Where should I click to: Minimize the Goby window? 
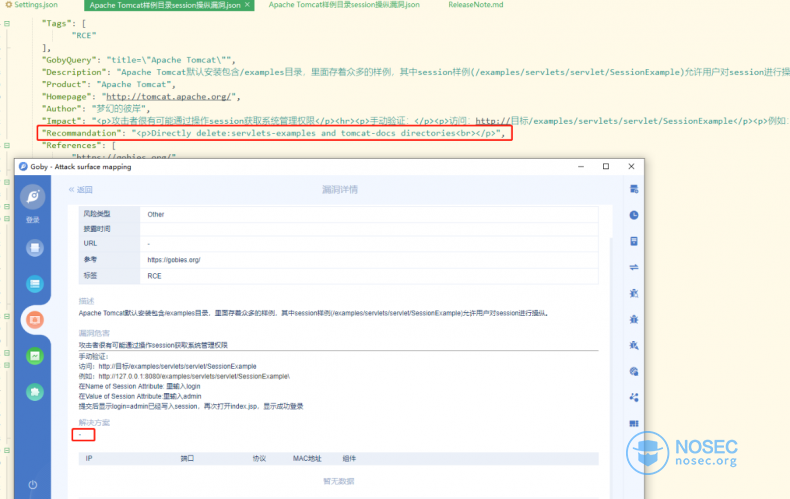click(x=581, y=166)
